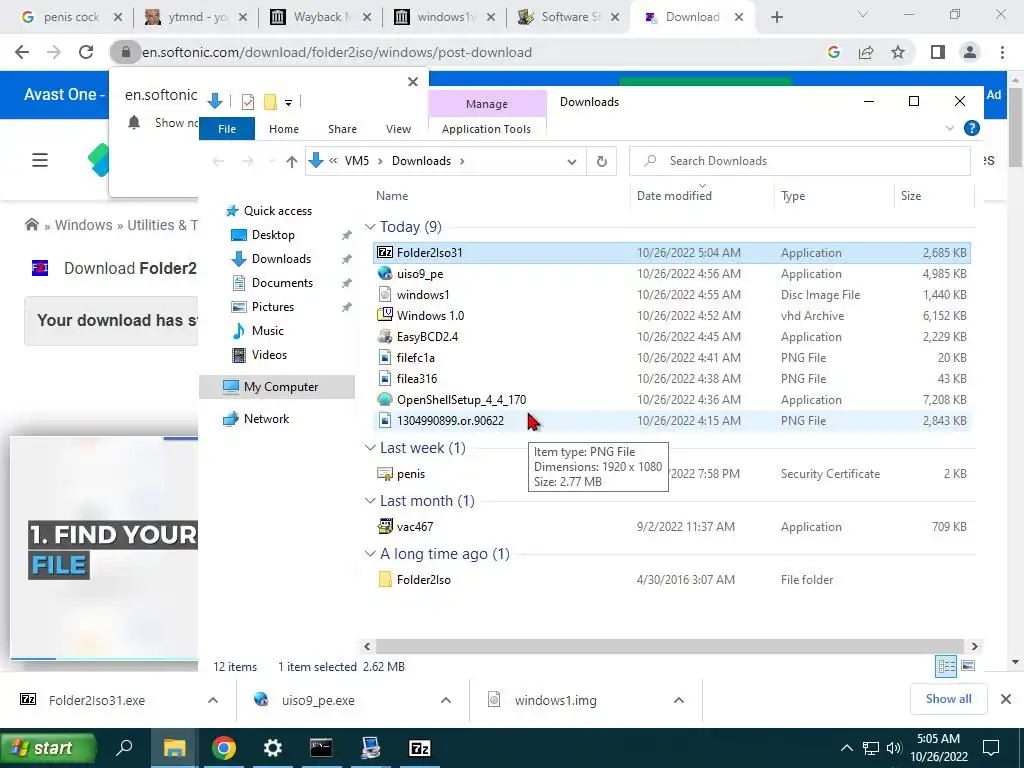Close the Chrome downloads bar

1006,699
